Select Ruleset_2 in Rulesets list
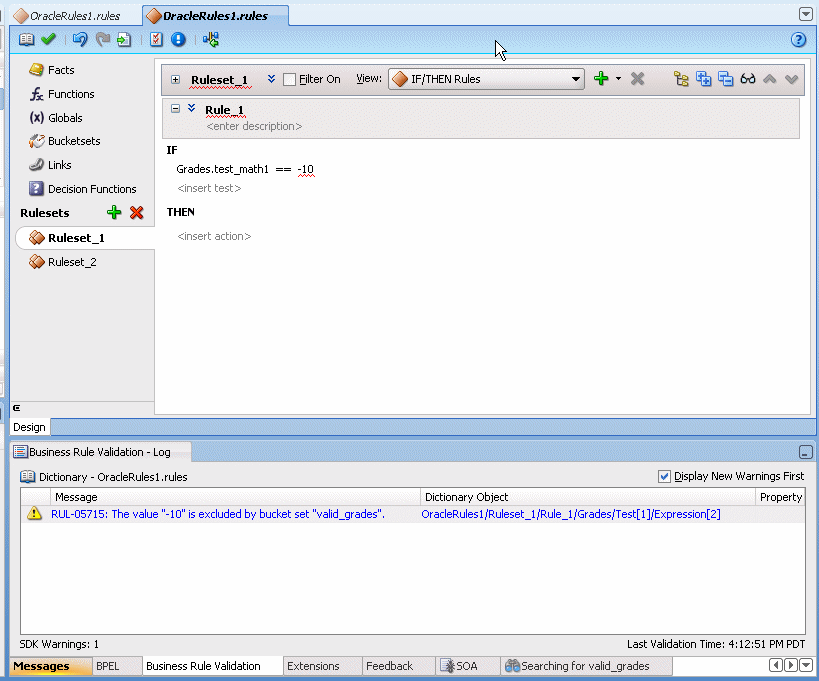This screenshot has width=819, height=681. pyautogui.click(x=72, y=262)
